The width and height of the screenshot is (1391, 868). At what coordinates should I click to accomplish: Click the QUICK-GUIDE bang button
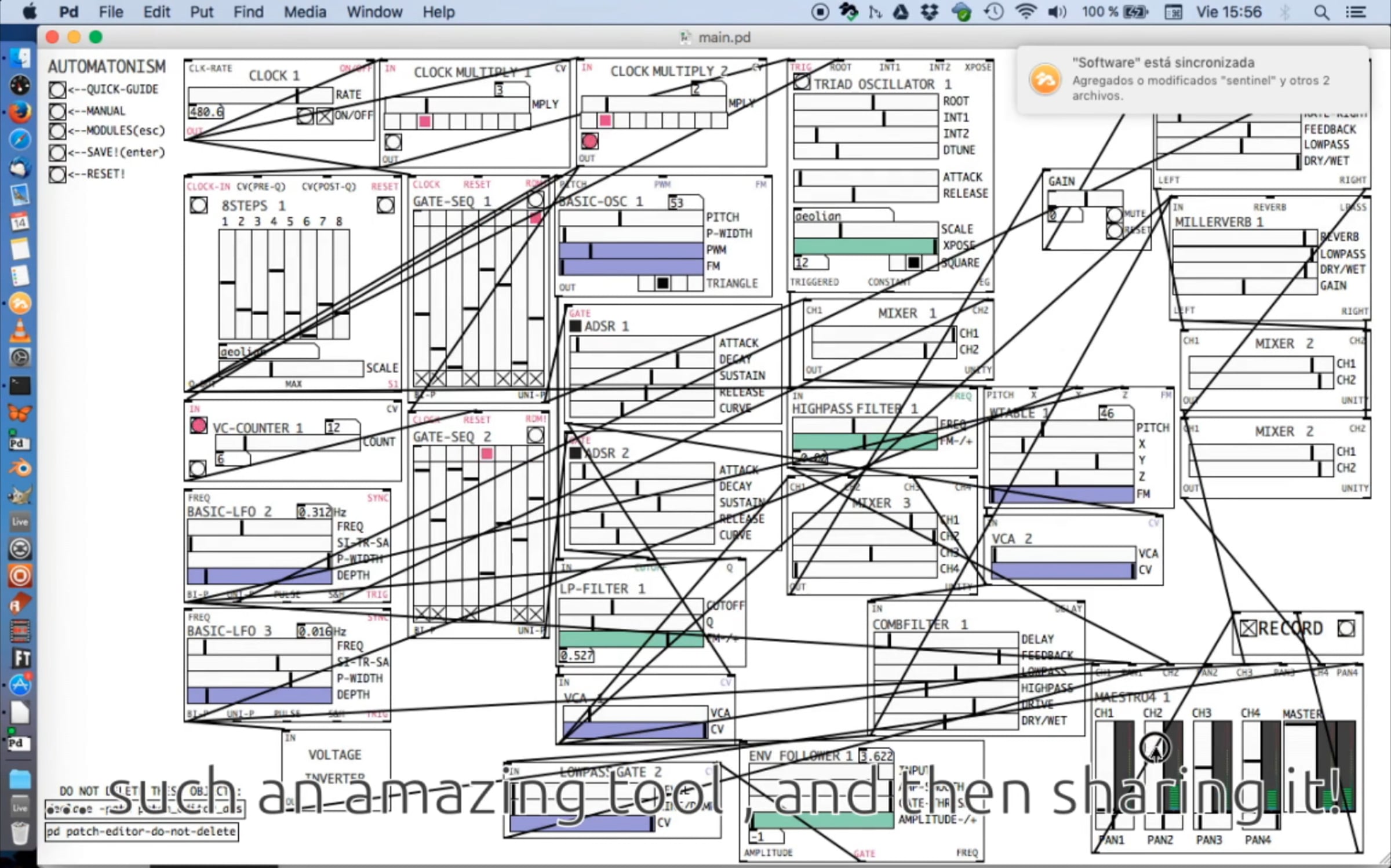pos(57,89)
